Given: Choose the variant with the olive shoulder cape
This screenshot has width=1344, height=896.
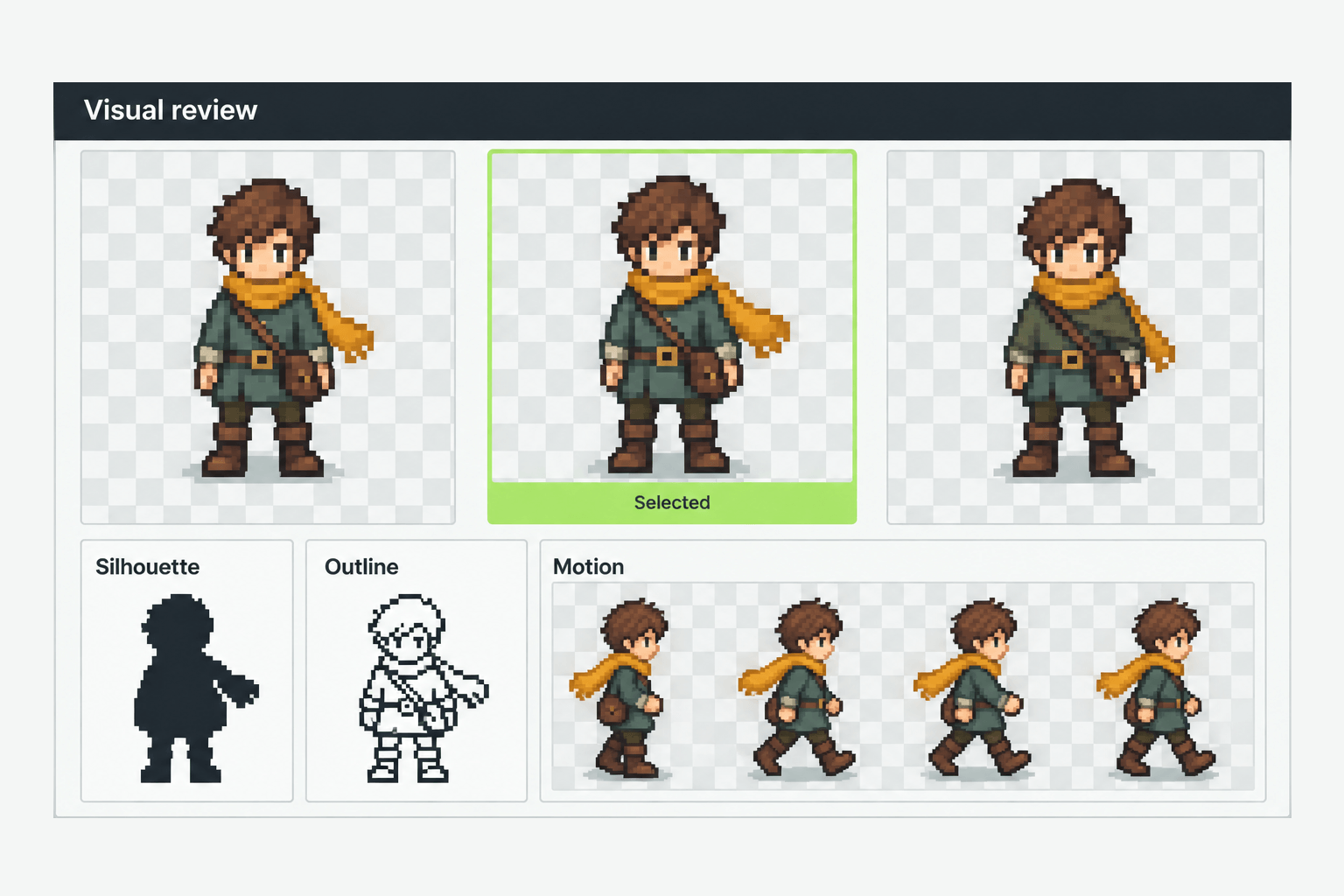Looking at the screenshot, I should point(1075,337).
